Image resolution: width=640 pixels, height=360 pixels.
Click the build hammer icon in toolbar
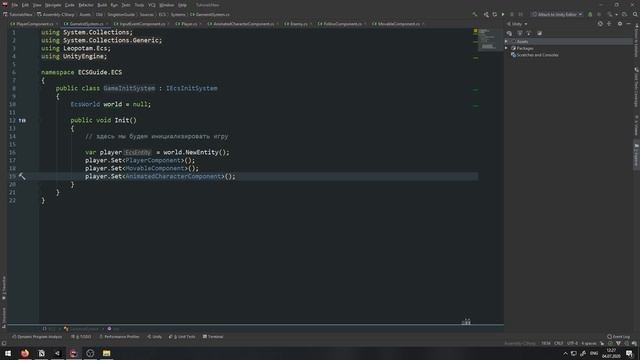tap(475, 14)
